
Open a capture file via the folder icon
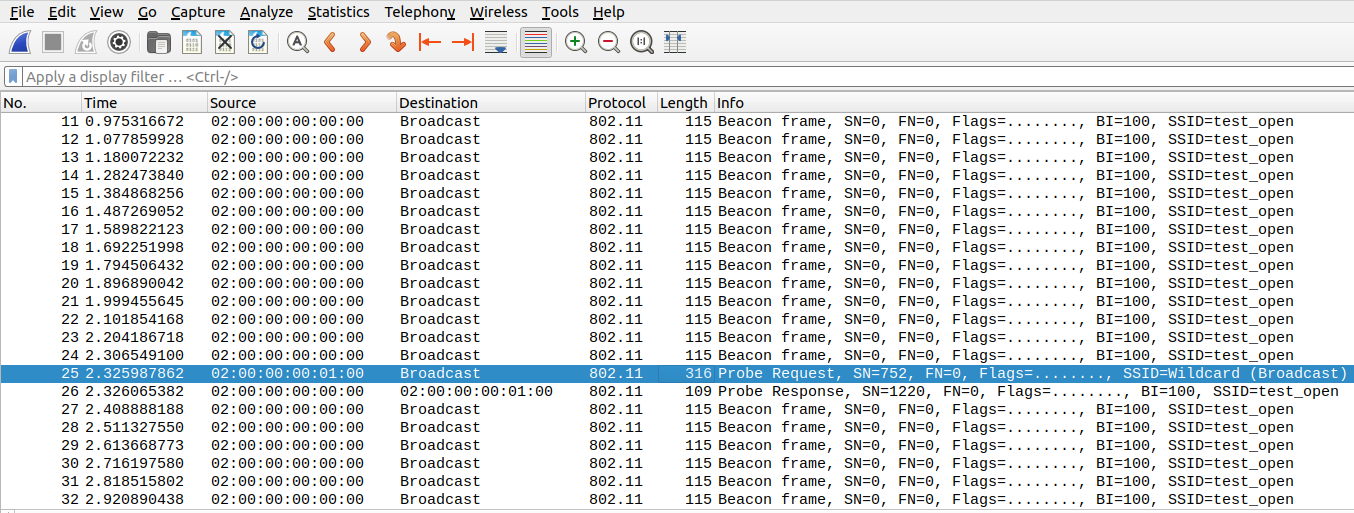pos(158,42)
